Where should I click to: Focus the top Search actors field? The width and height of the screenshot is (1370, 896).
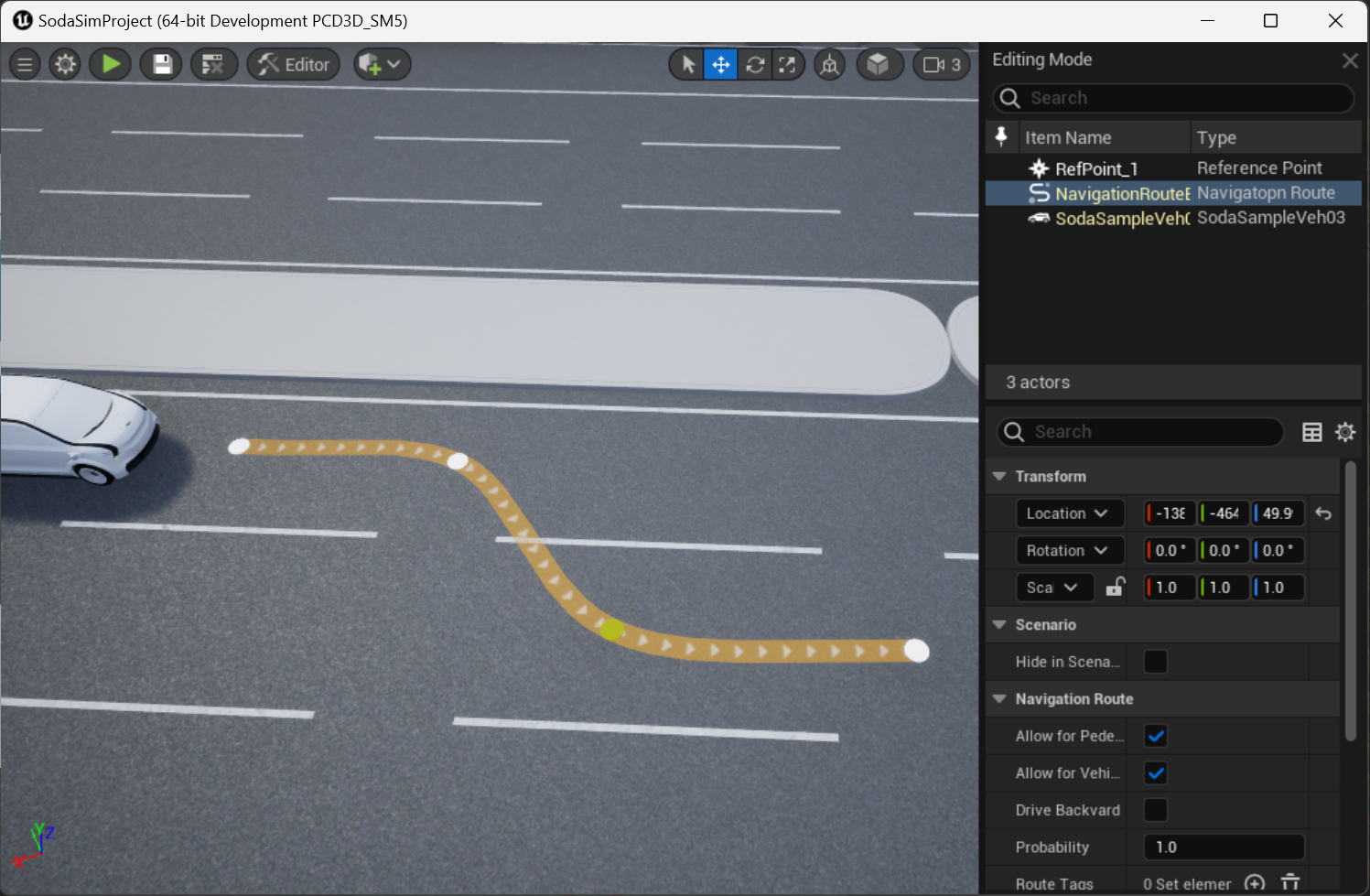point(1173,98)
